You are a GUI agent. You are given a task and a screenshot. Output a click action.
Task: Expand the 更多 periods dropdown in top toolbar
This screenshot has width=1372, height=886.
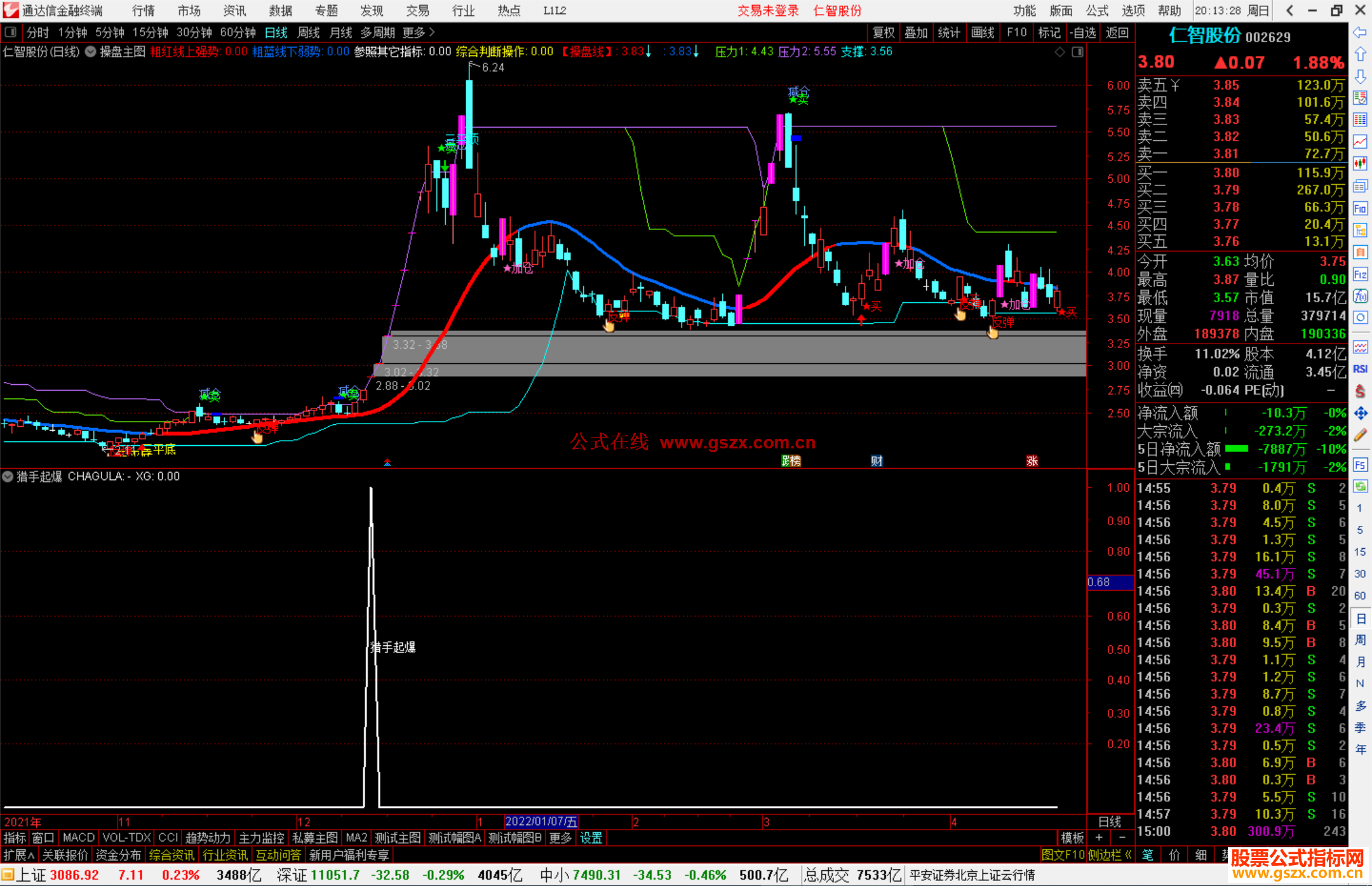pyautogui.click(x=419, y=32)
